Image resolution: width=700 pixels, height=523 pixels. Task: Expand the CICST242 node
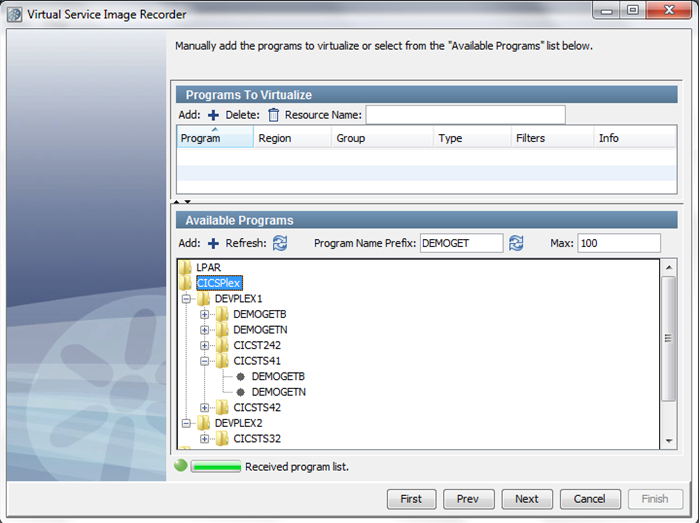204,345
